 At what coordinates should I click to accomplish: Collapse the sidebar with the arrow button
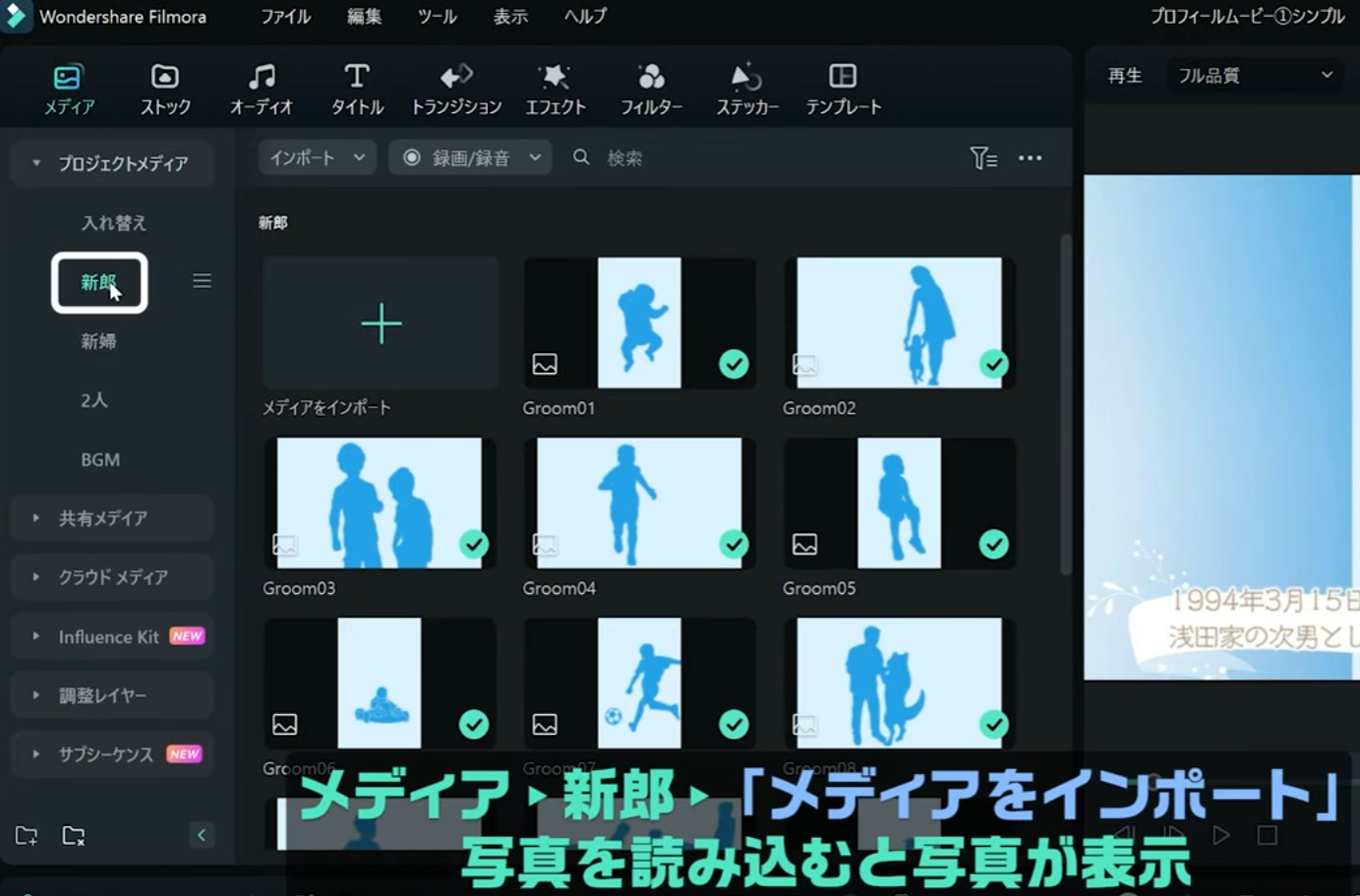[202, 835]
